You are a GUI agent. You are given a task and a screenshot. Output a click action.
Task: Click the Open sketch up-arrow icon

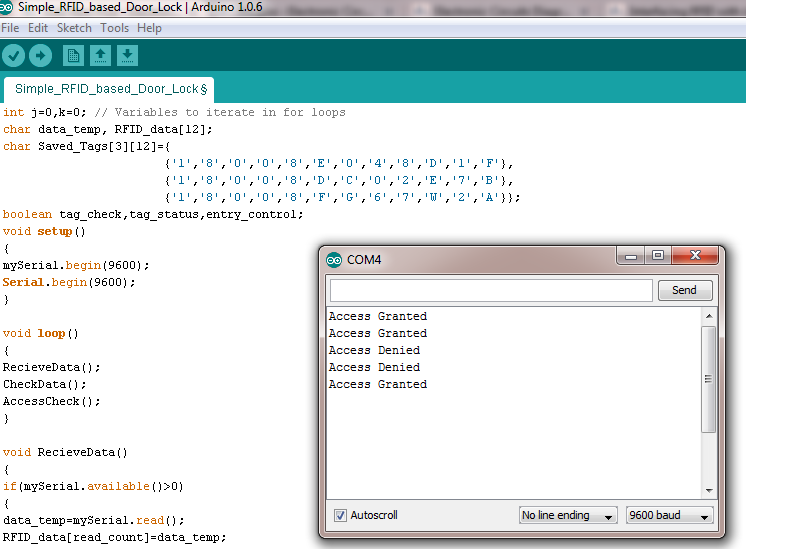point(100,55)
